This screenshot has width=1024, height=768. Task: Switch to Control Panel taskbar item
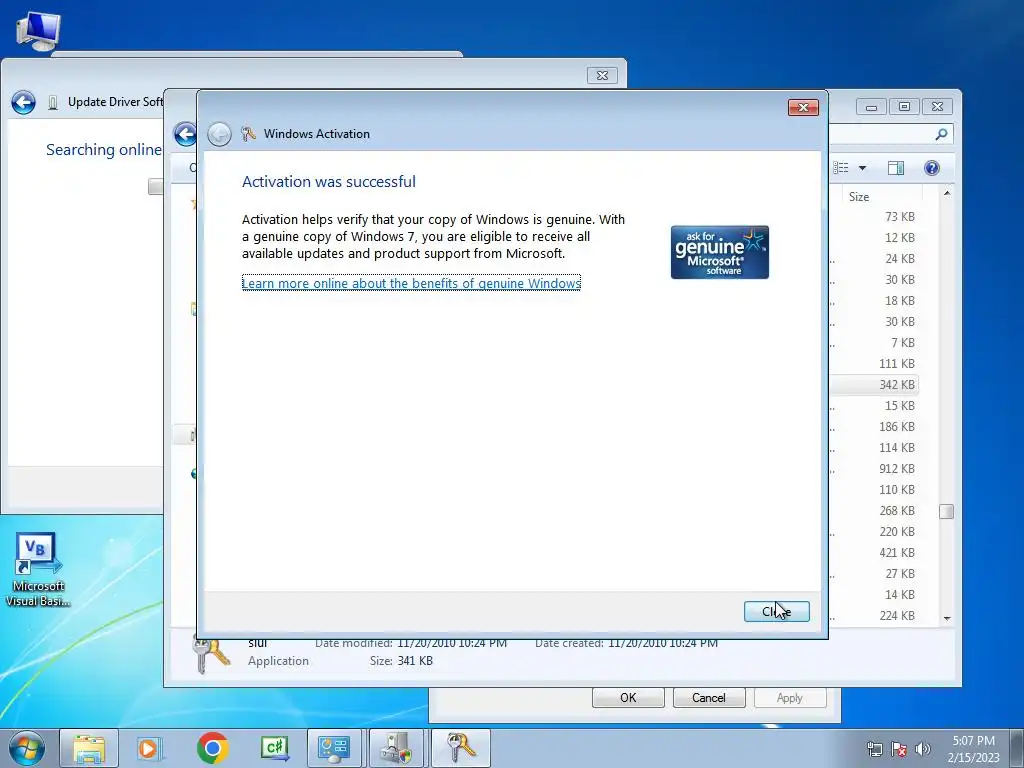tap(334, 748)
